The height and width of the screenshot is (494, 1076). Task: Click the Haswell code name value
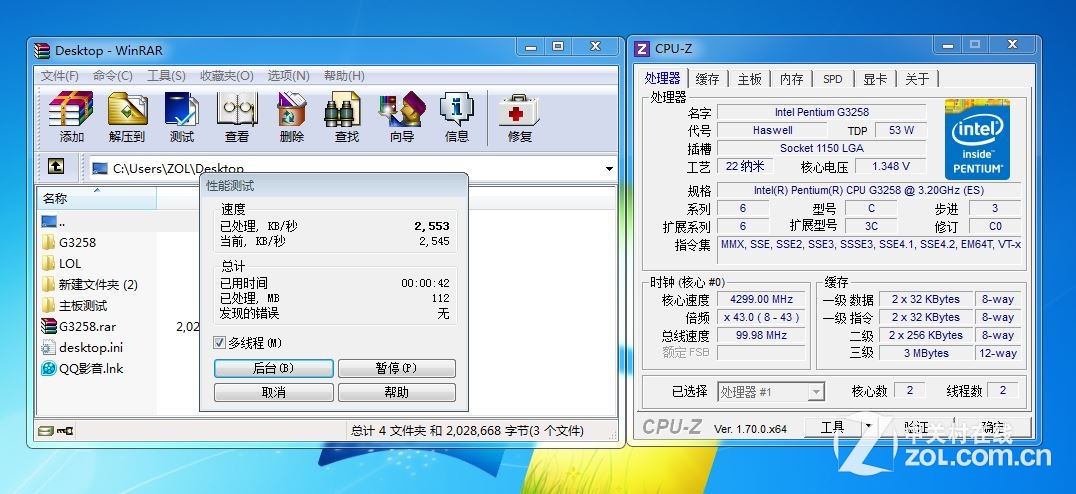772,130
